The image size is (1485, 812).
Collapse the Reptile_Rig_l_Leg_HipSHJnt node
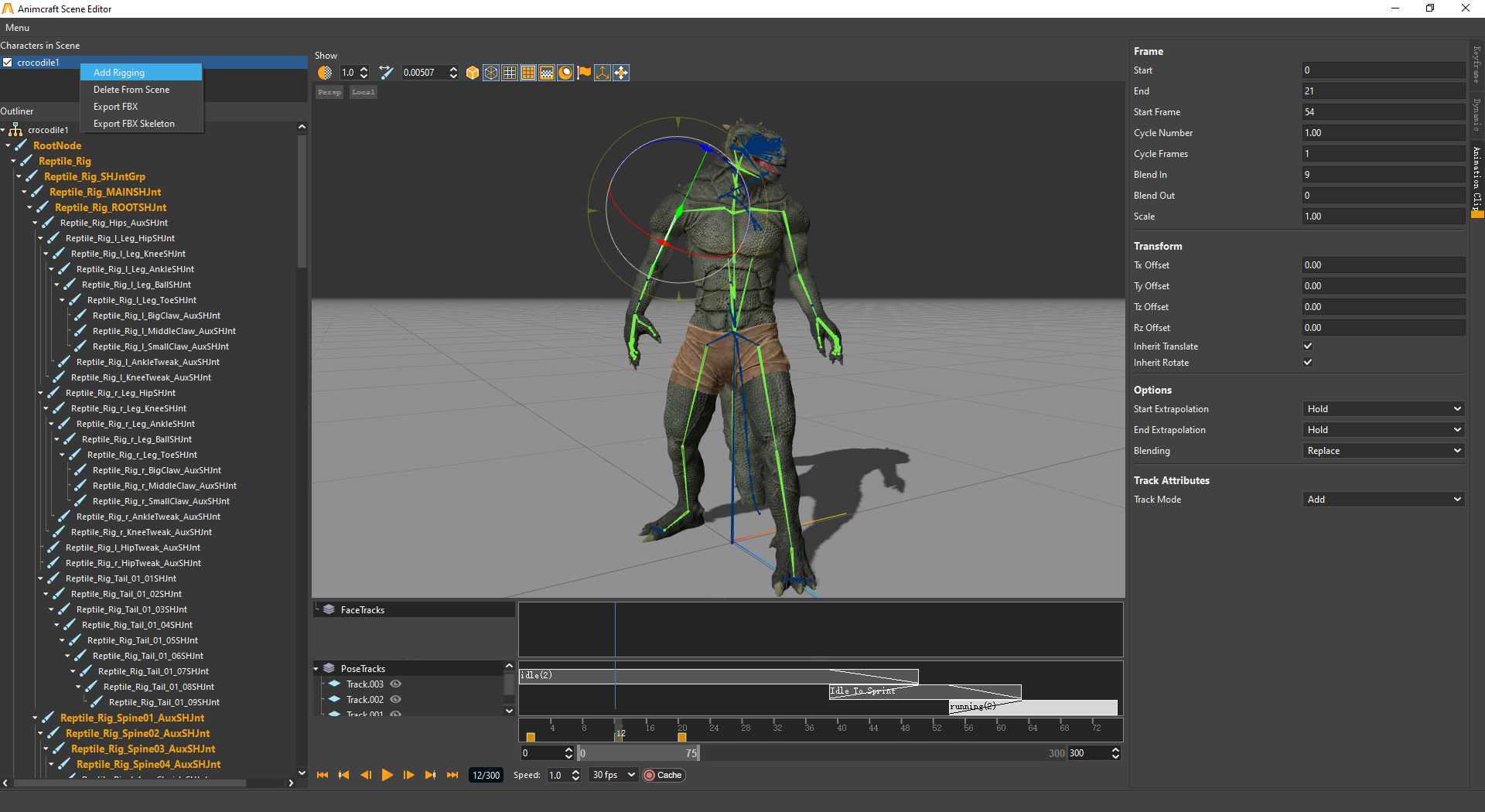click(41, 238)
